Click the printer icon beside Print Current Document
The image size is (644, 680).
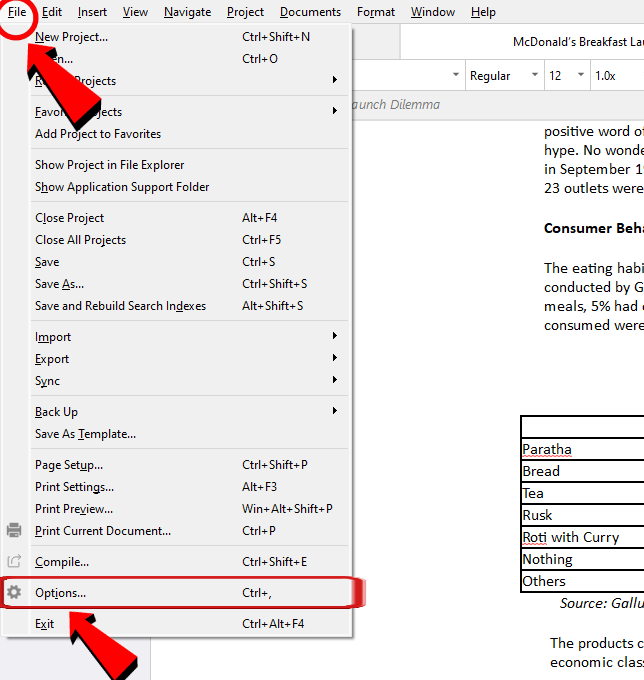(x=14, y=530)
